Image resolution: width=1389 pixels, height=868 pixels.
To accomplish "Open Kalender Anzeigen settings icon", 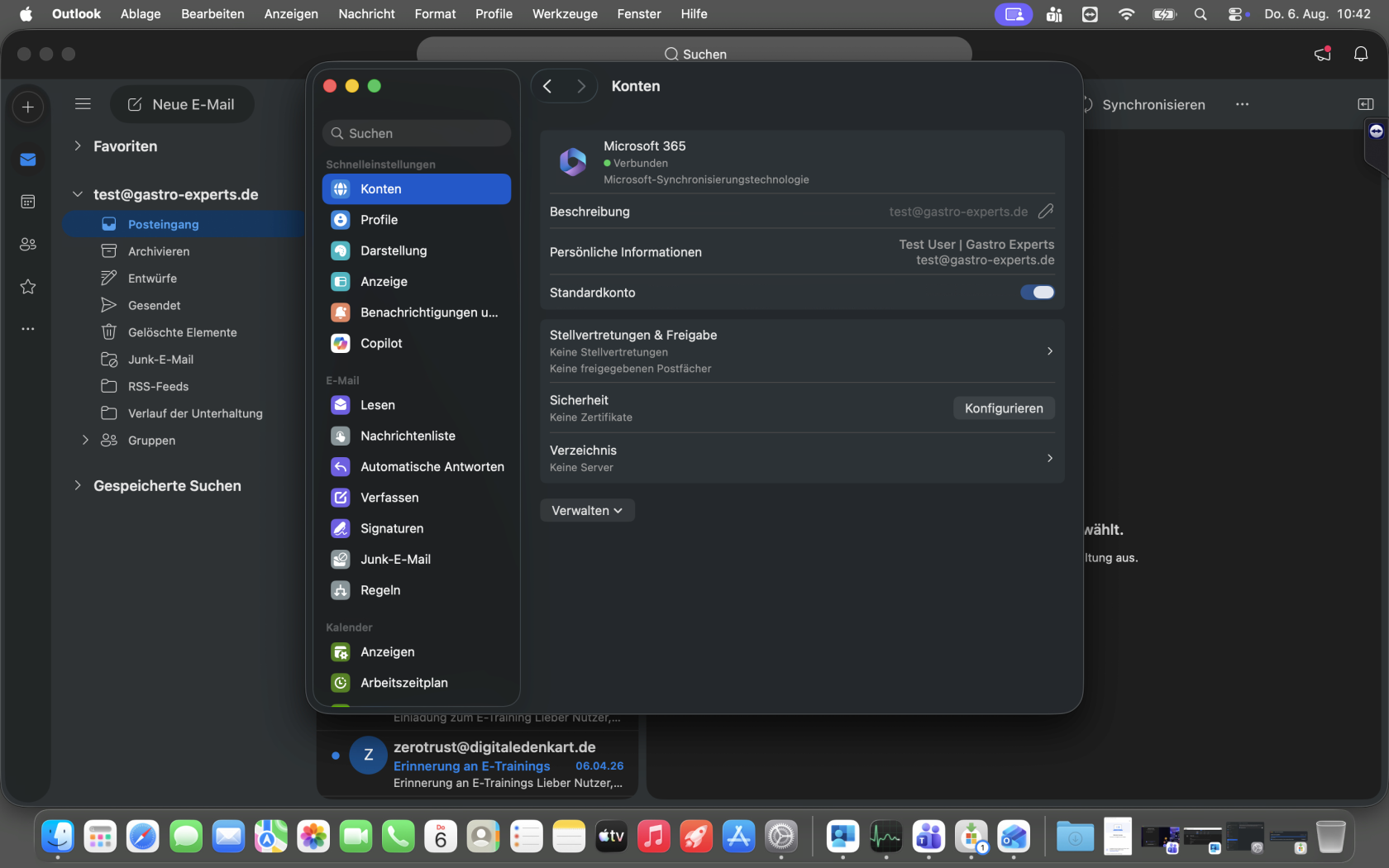I will (341, 652).
